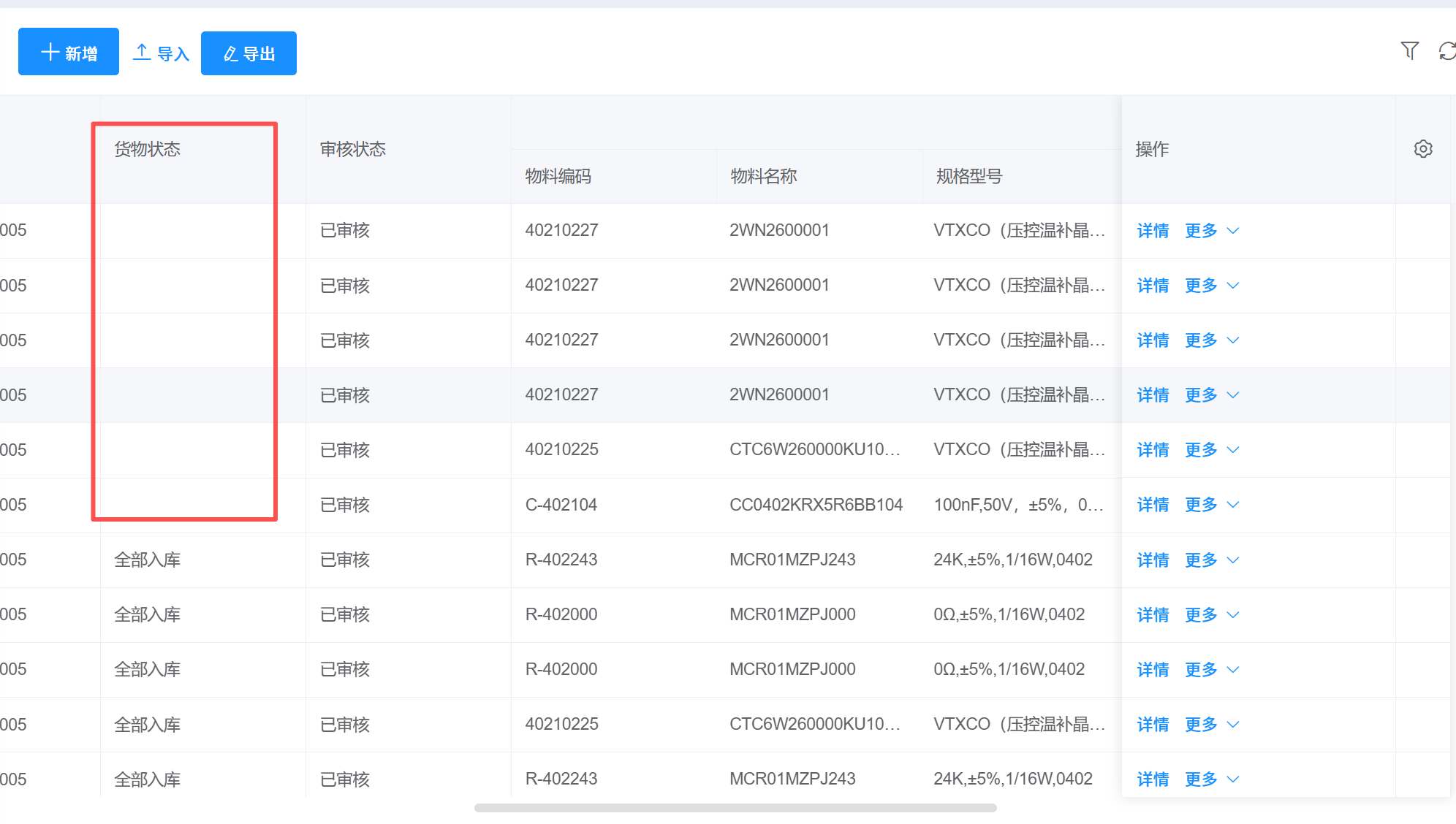Open 详情 for the first table row
Viewport: 1456px width, 824px height.
tap(1153, 231)
